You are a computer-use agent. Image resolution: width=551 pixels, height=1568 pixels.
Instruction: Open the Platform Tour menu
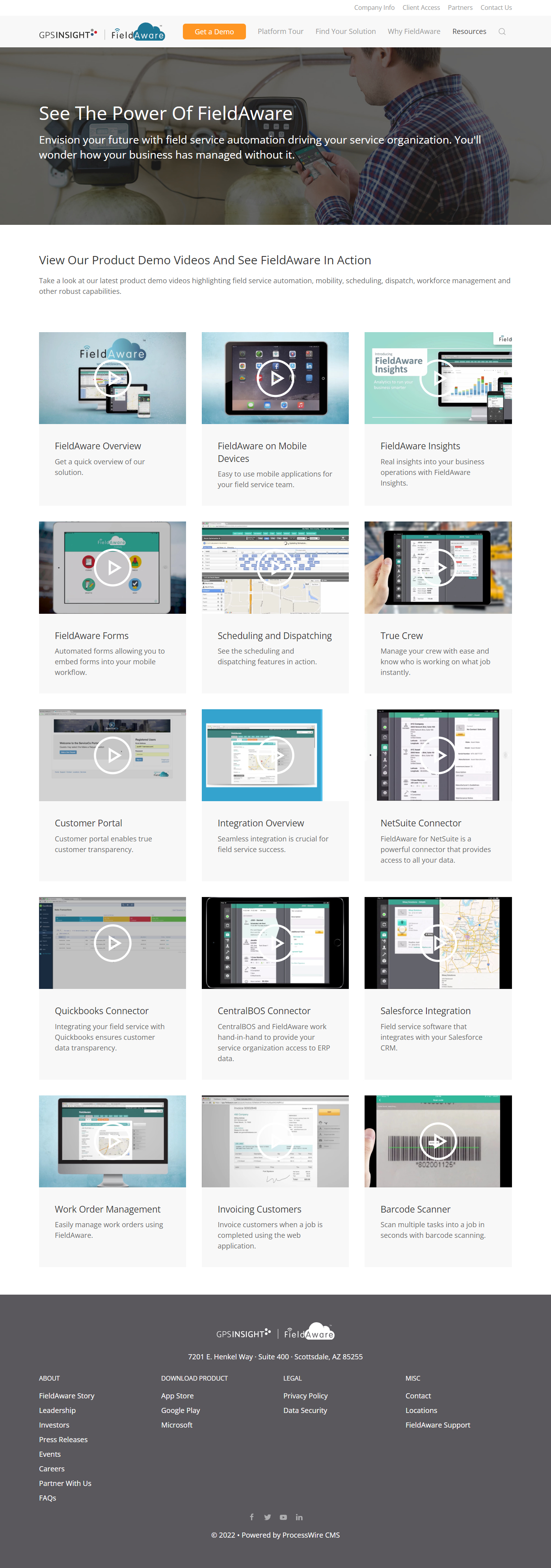(280, 32)
